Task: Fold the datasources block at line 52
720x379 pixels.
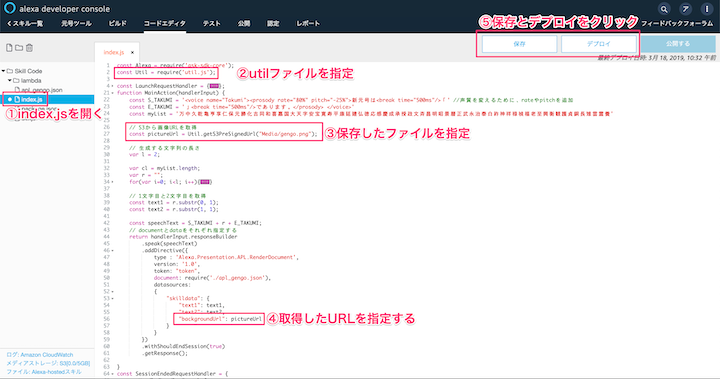Action: (112, 292)
